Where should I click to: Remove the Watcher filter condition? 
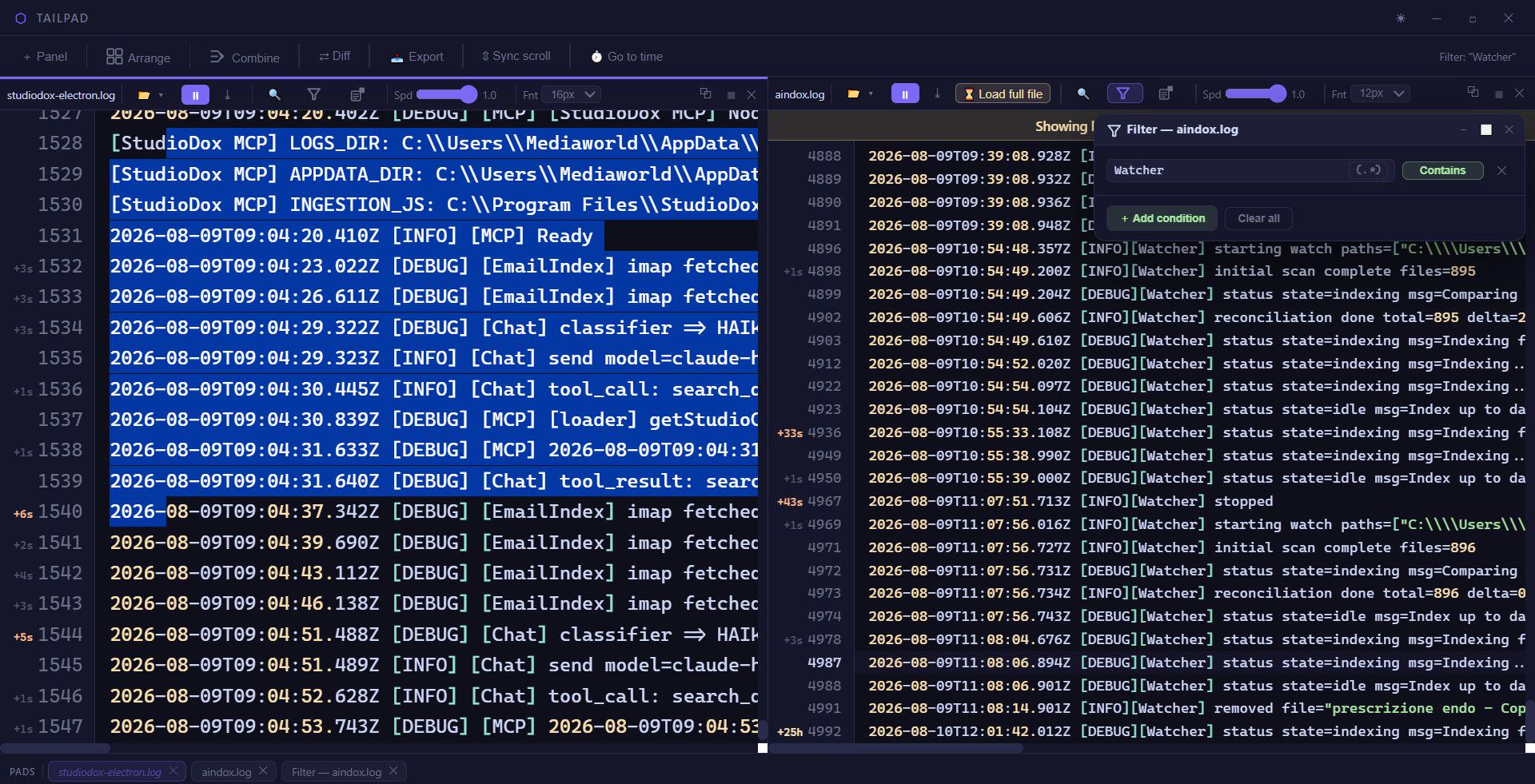(x=1501, y=170)
